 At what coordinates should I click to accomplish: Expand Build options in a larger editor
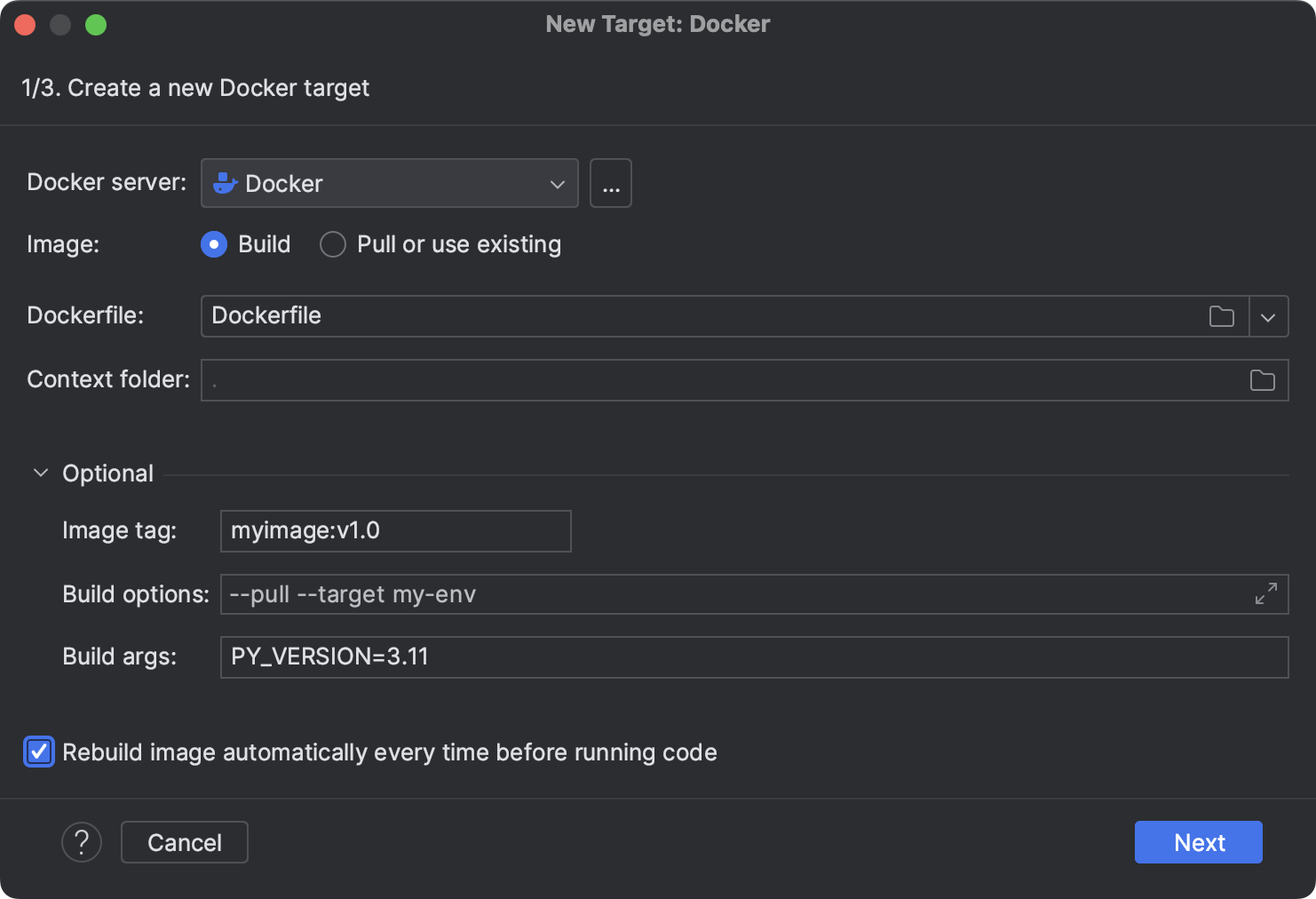pyautogui.click(x=1264, y=594)
